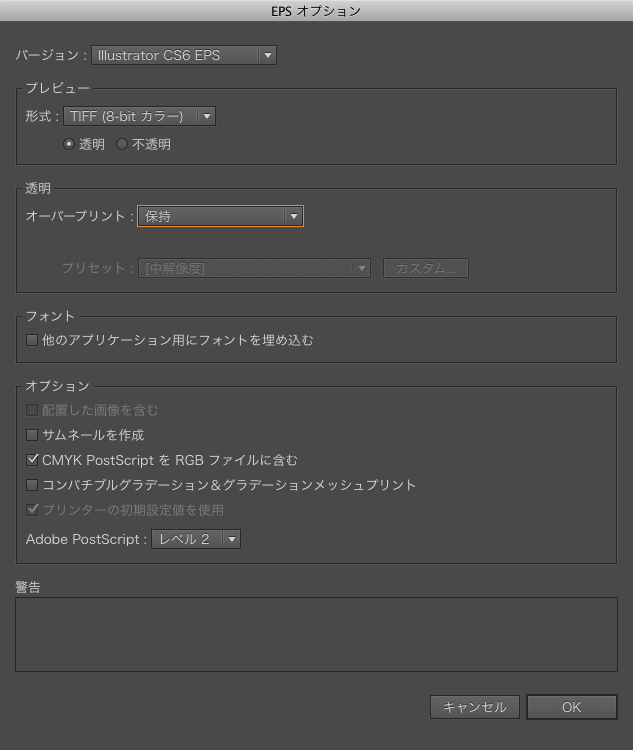Enable コンパチブルグラデーション＆グラデーションメッシュプリント checkbox
Viewport: 633px width, 750px height.
[x=32, y=485]
